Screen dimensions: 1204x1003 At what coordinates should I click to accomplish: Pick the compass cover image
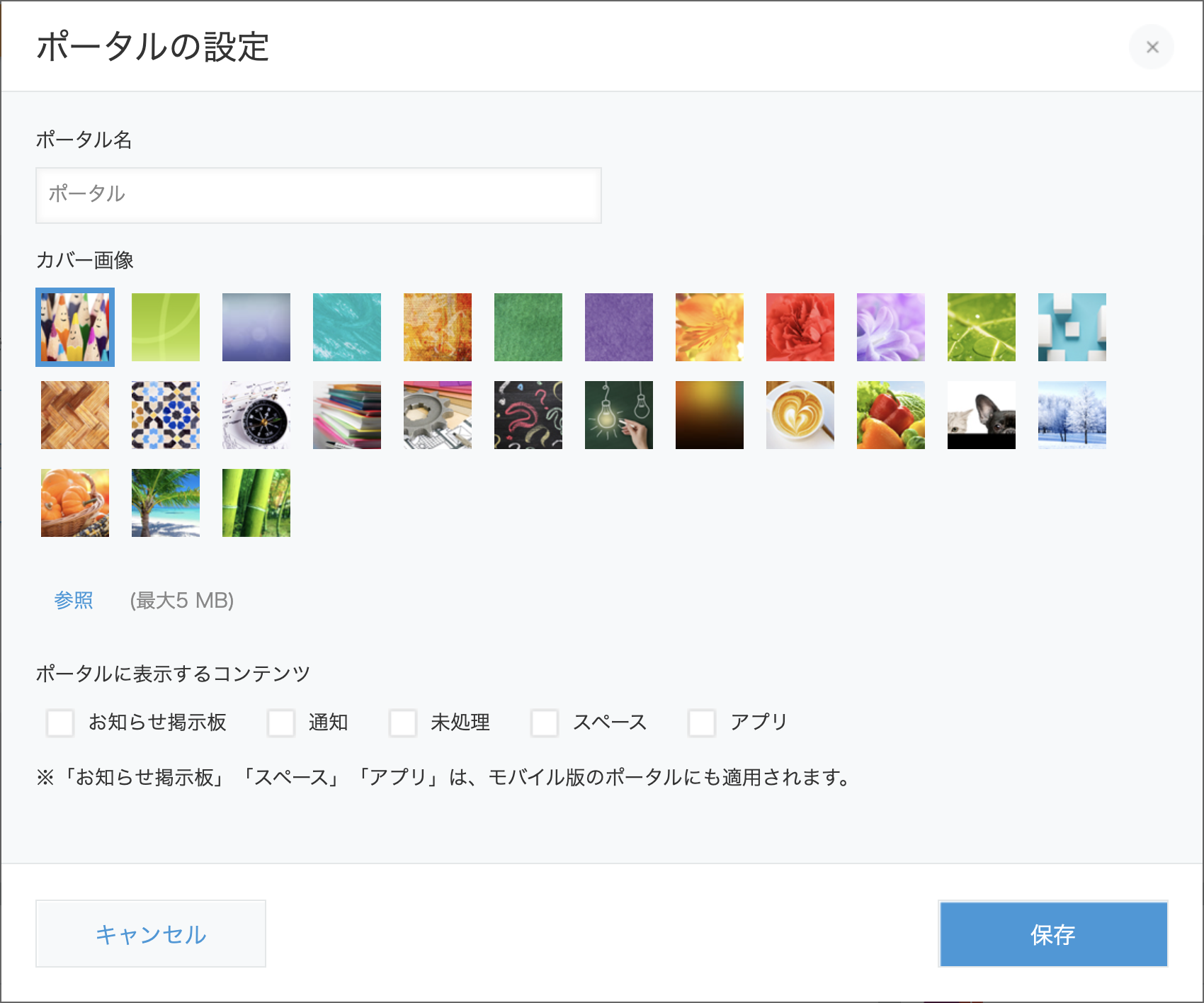pyautogui.click(x=256, y=415)
